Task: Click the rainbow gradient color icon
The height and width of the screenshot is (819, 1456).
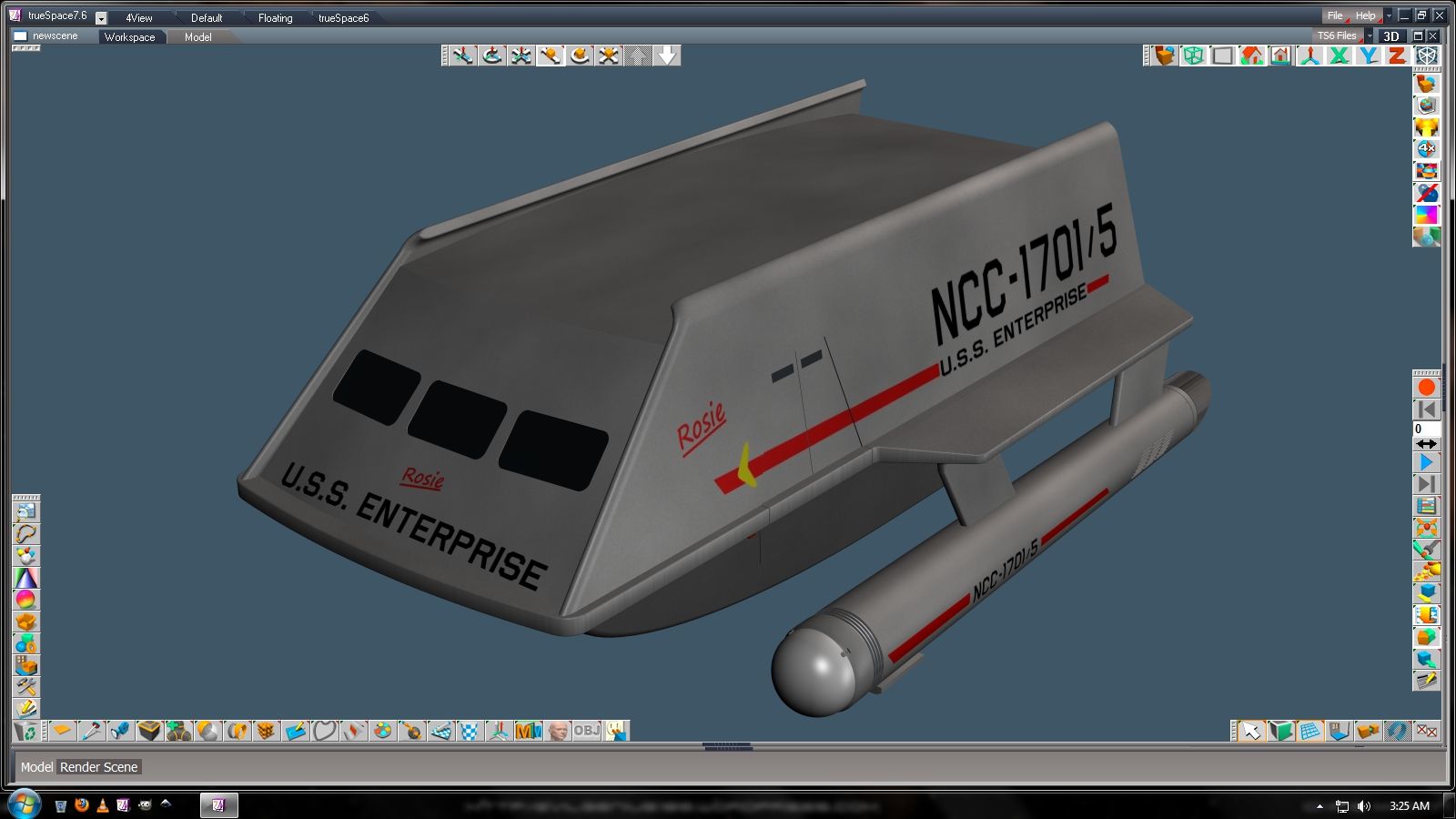Action: (1426, 214)
